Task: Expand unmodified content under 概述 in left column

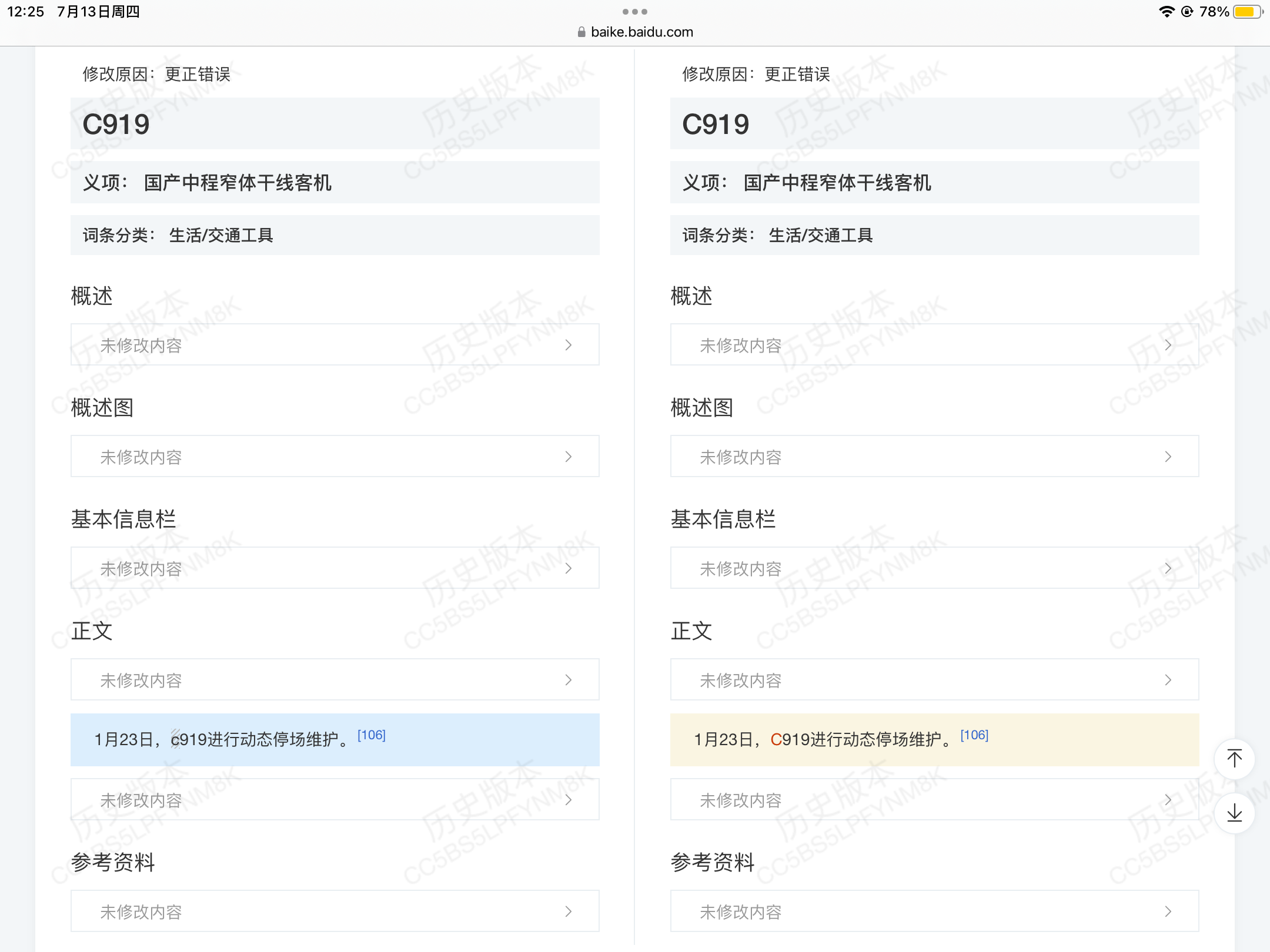Action: tap(335, 345)
